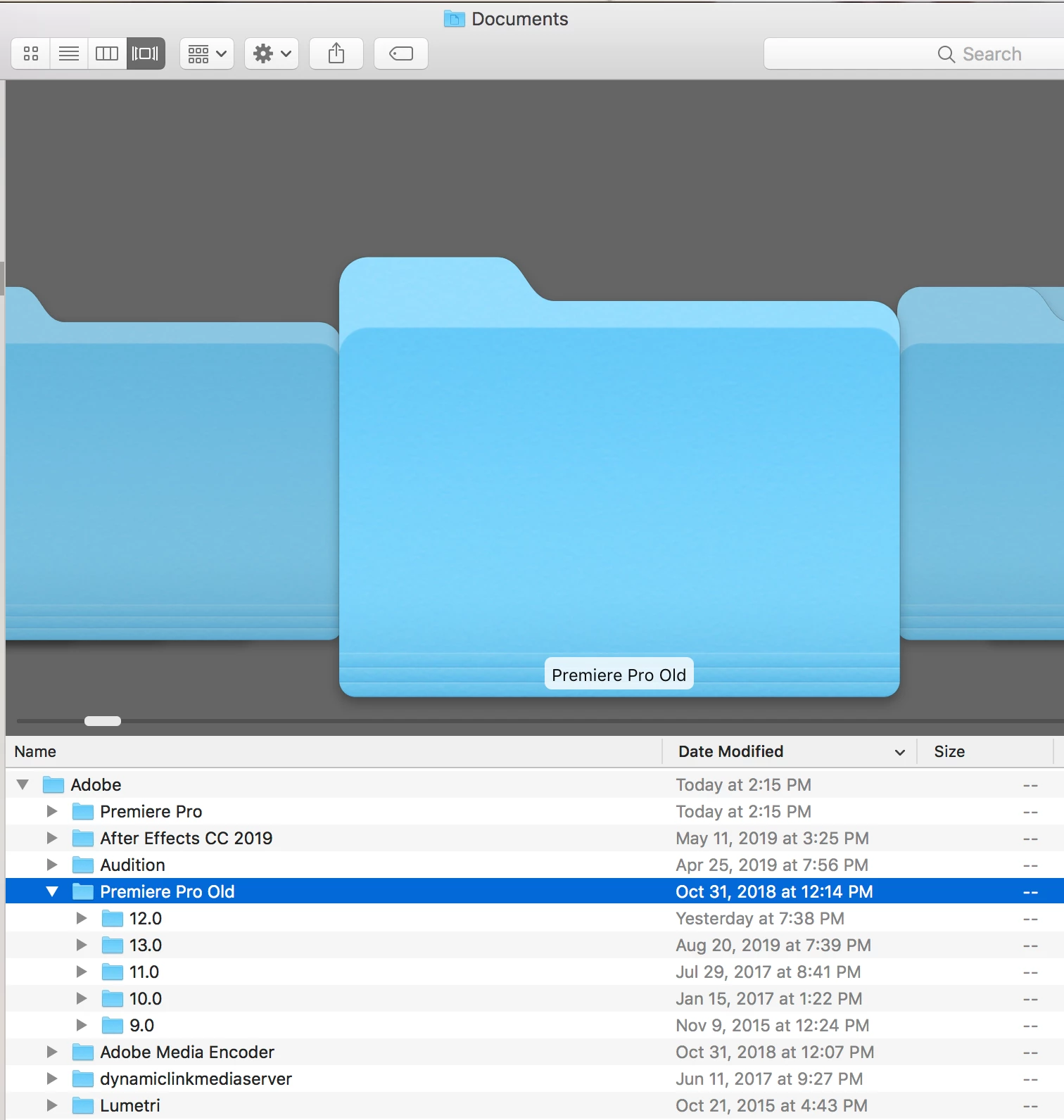
Task: Expand the Premiere Pro folder
Action: pos(52,811)
